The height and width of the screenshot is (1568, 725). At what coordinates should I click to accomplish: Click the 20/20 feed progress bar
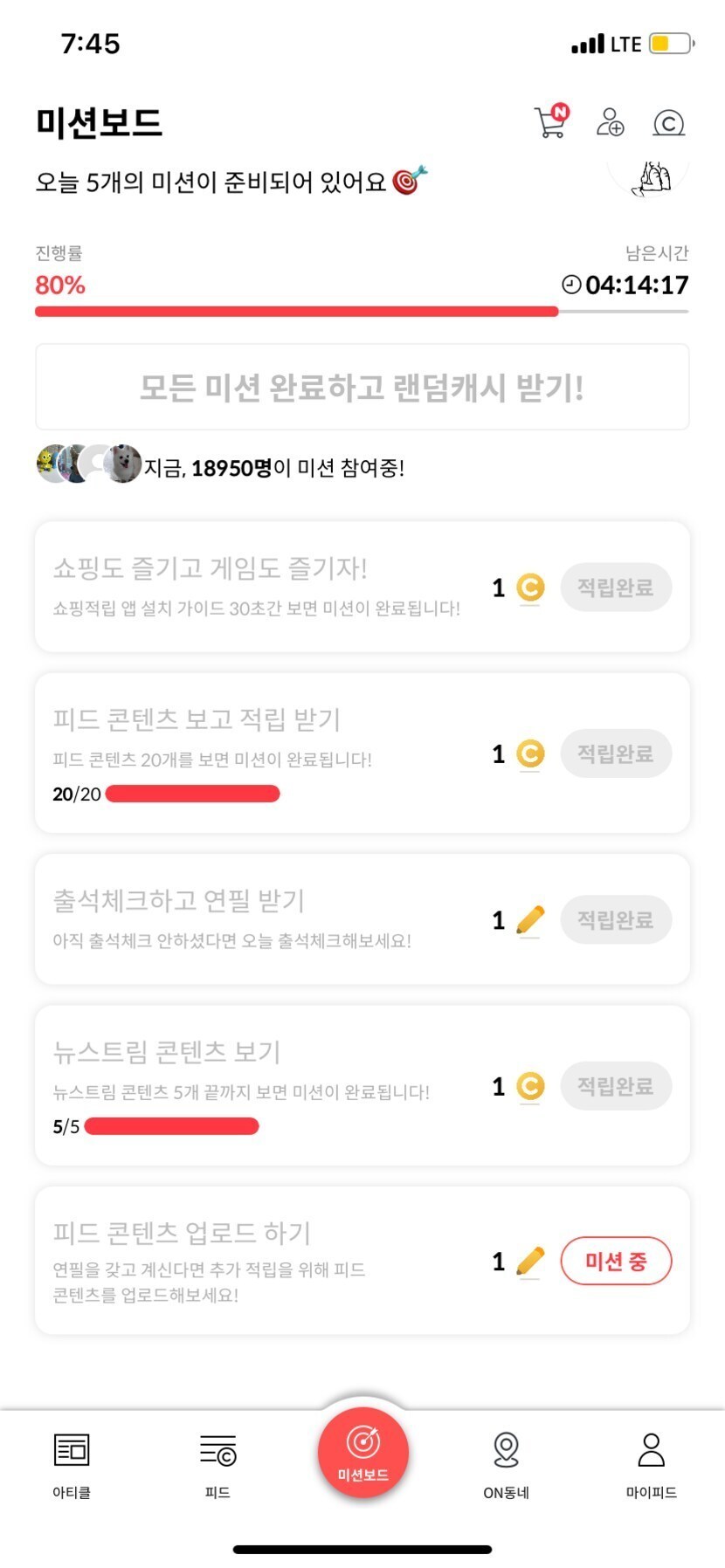click(192, 794)
